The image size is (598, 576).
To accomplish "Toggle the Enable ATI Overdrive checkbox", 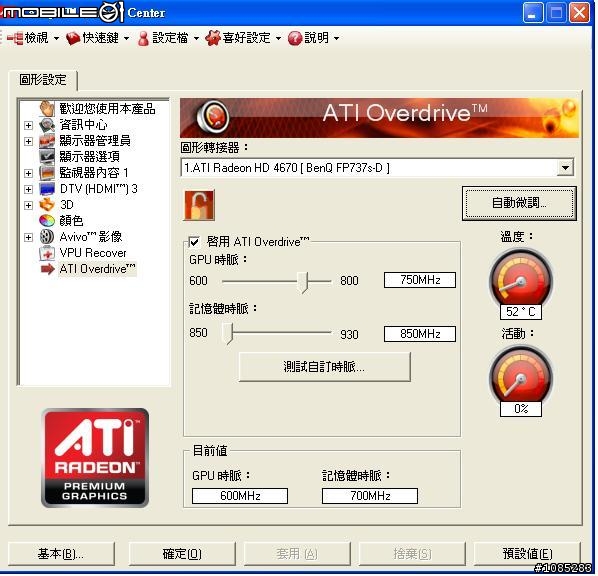I will click(194, 242).
